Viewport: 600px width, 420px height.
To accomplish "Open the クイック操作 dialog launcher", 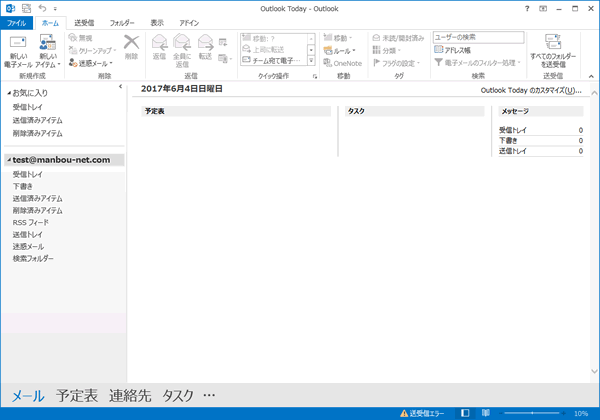I will 315,77.
